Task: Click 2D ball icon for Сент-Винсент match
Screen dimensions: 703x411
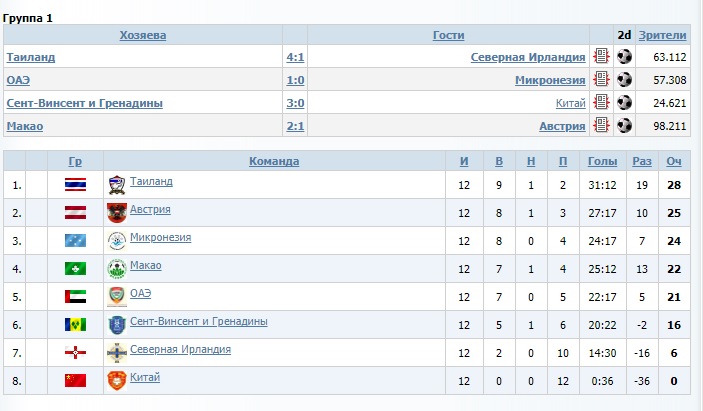Action: pos(624,102)
